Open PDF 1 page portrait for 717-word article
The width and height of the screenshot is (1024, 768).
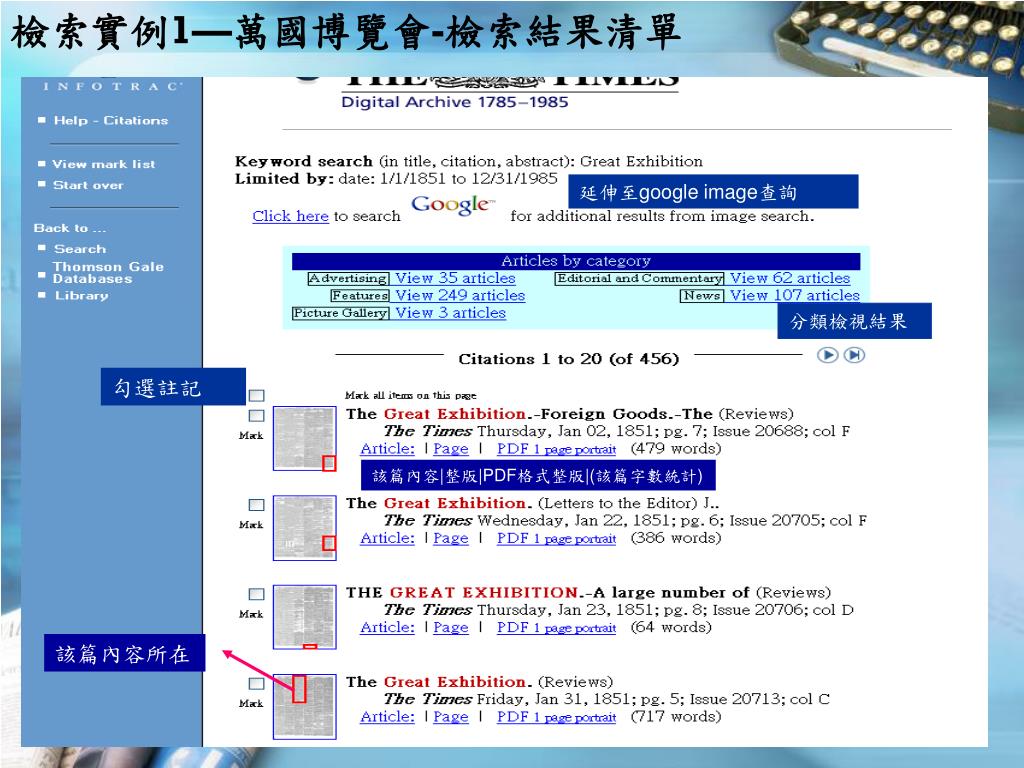(556, 717)
